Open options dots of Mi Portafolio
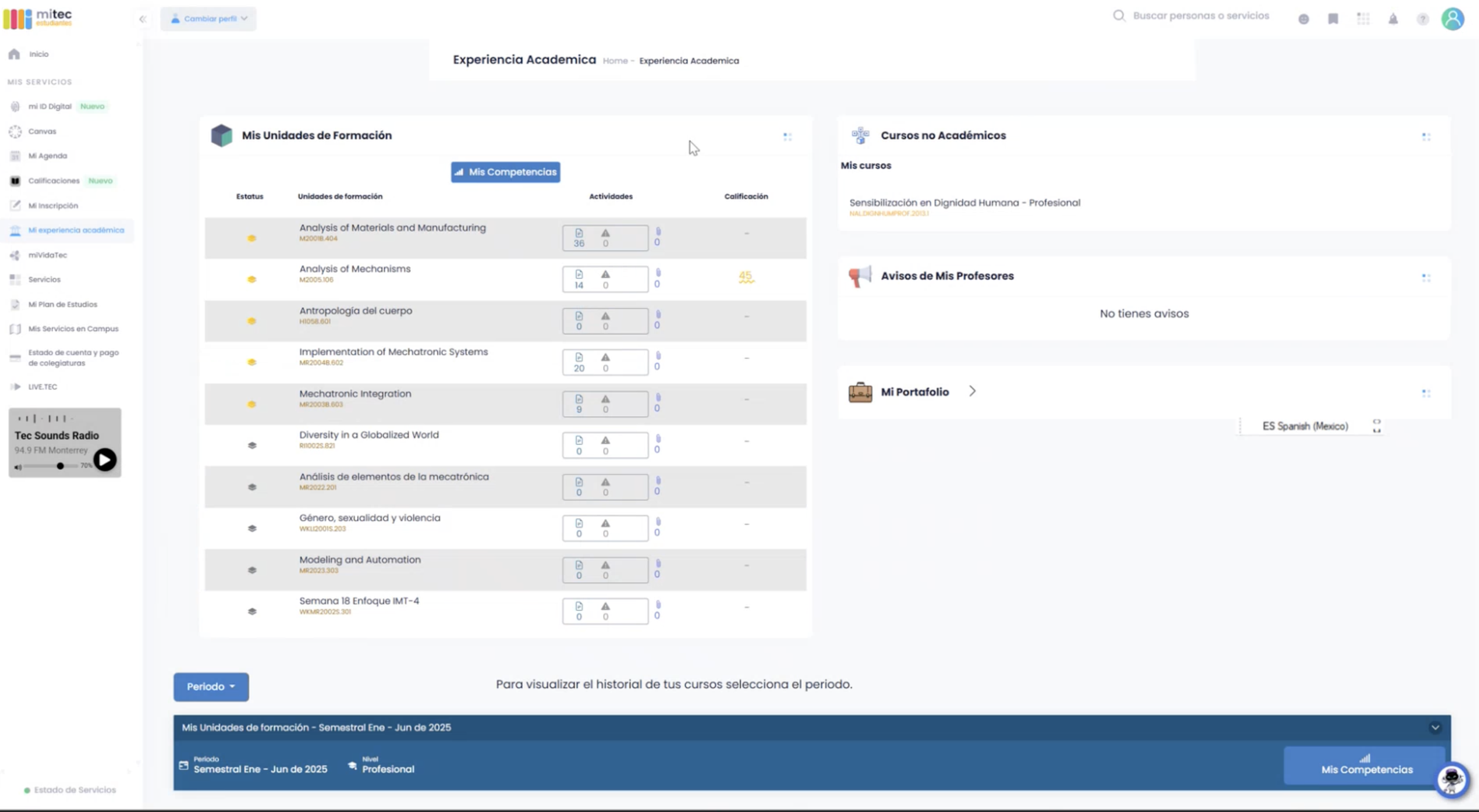This screenshot has width=1479, height=812. coord(1426,393)
